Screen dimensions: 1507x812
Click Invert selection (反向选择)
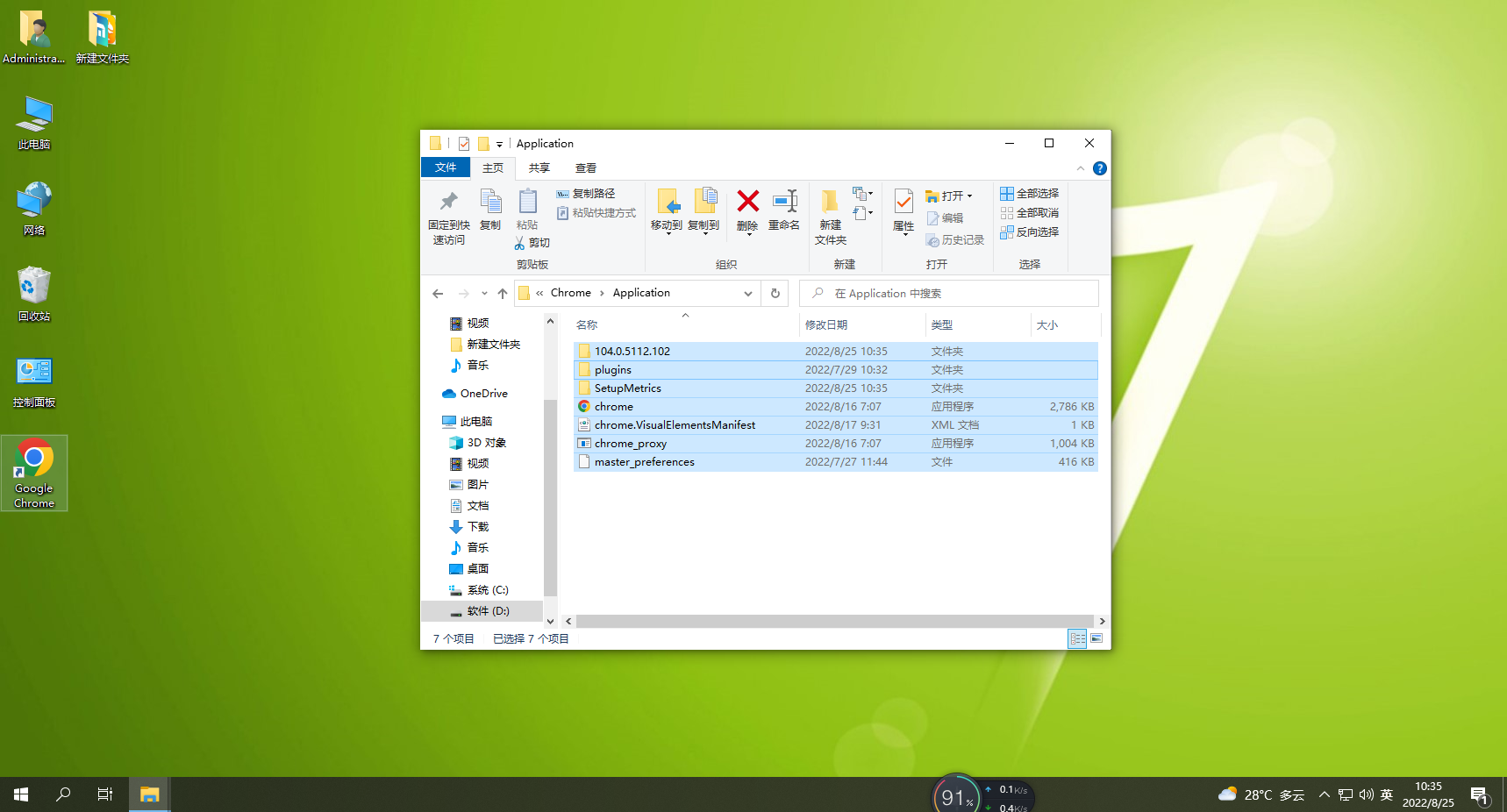click(1030, 232)
